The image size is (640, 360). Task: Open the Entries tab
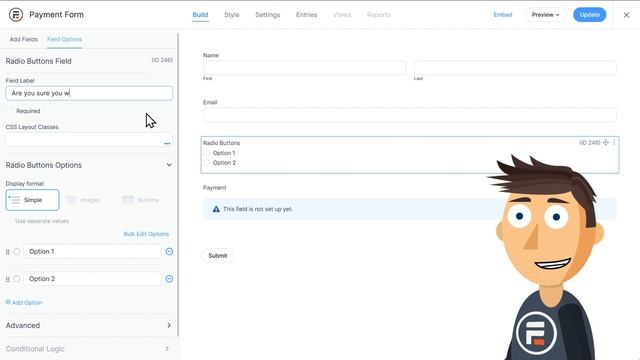coord(307,15)
